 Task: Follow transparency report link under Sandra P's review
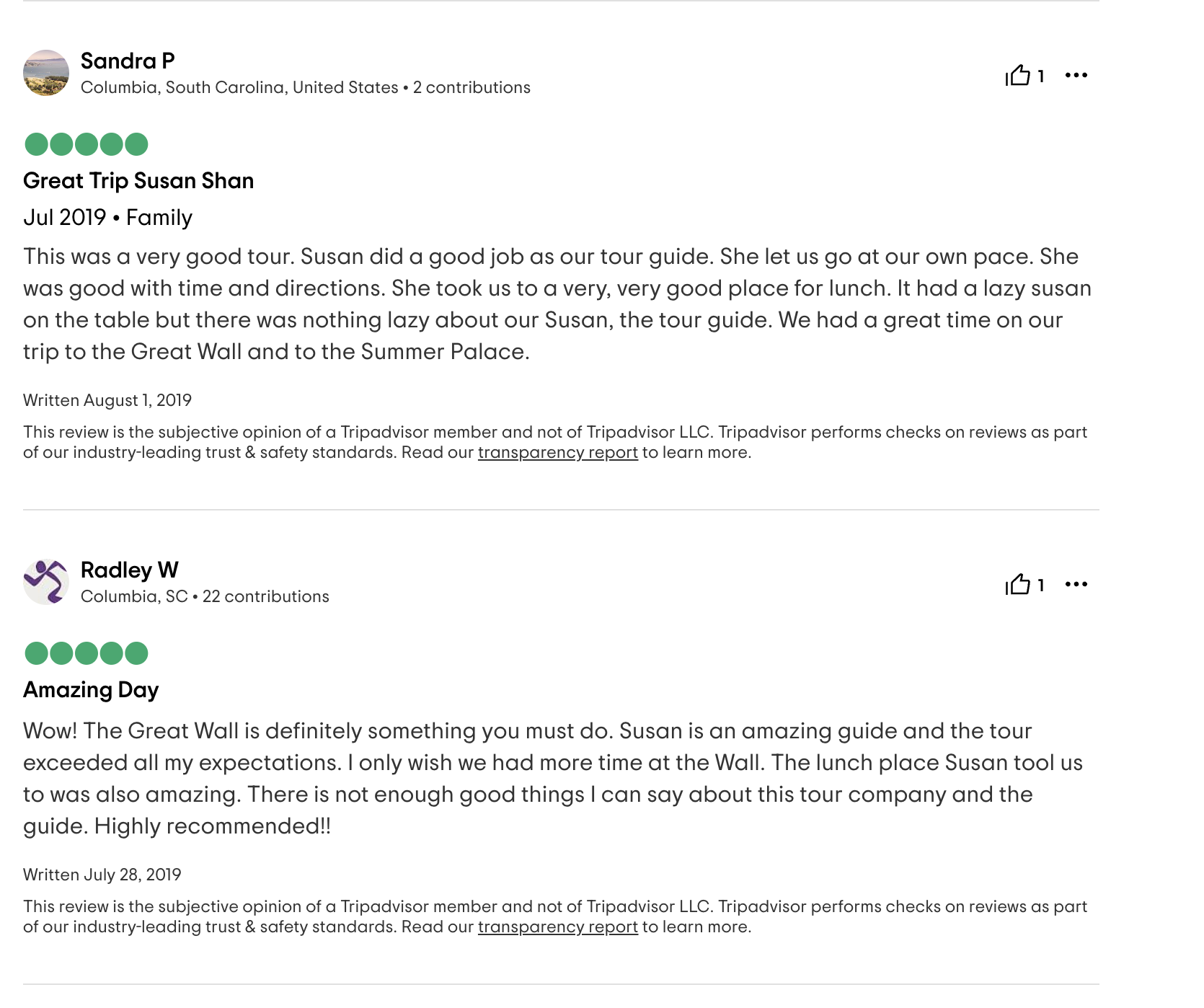(557, 453)
